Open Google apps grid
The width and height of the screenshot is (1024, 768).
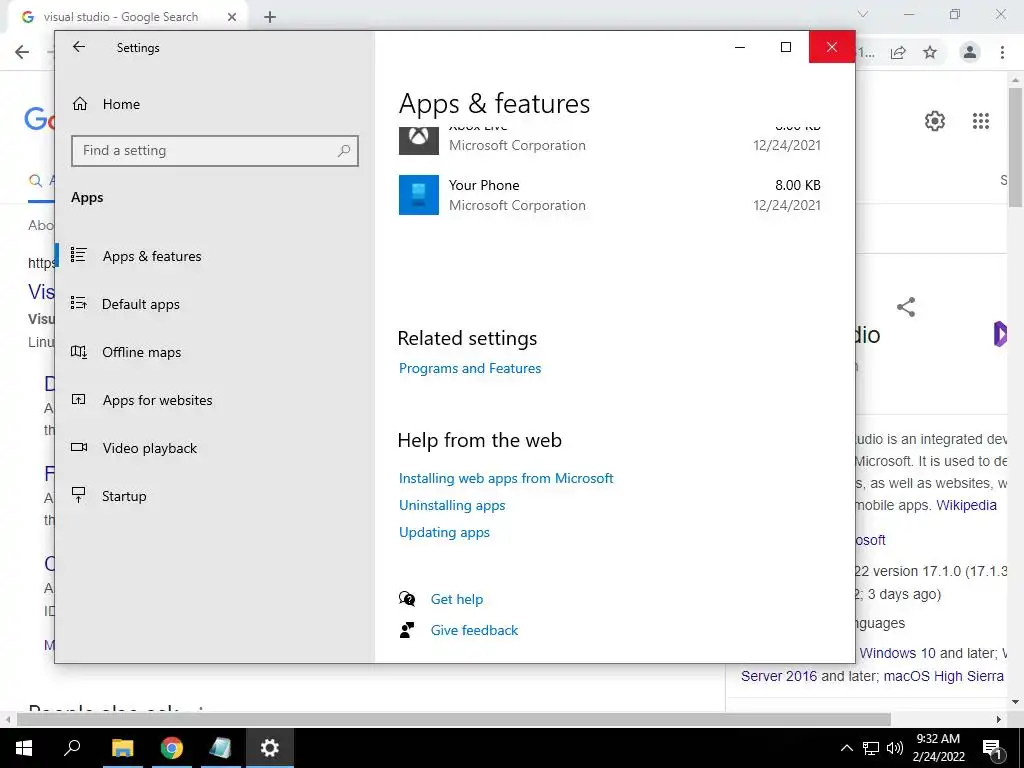tap(980, 121)
